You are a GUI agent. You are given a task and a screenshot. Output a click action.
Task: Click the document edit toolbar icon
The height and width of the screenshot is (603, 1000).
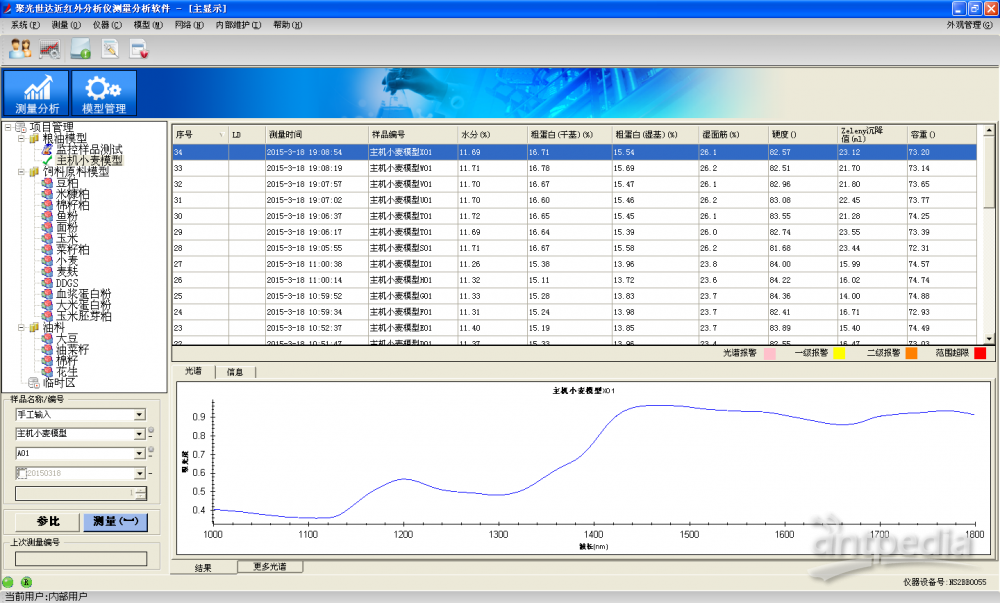tap(110, 48)
